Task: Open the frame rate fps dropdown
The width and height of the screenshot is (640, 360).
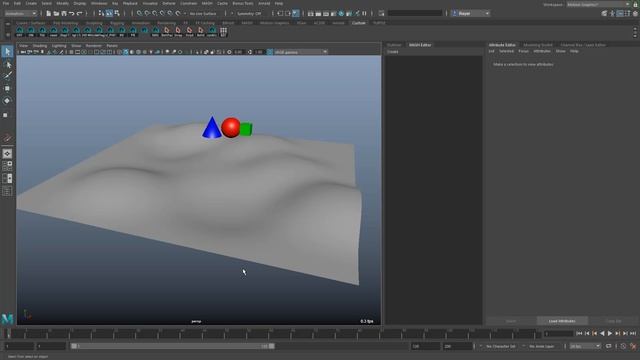Action: (x=585, y=346)
